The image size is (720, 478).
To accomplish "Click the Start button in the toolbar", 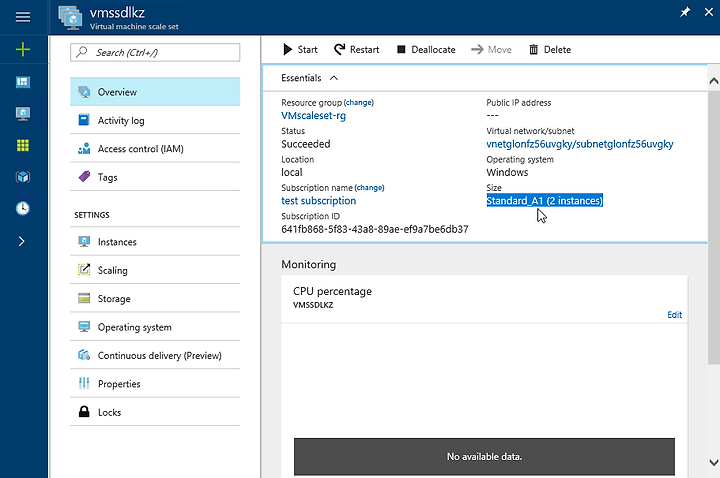I will tap(300, 50).
